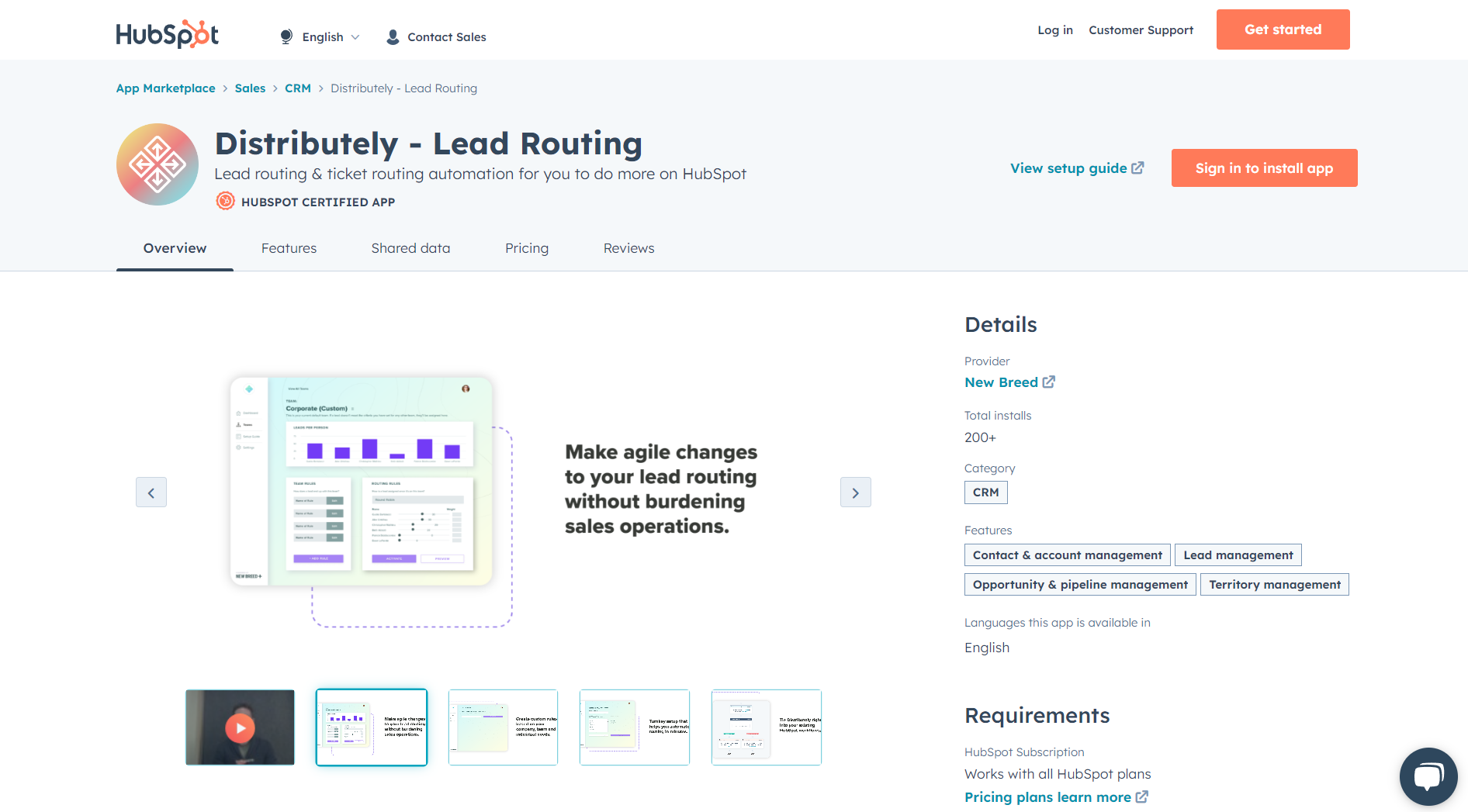The width and height of the screenshot is (1468, 812).
Task: Click the Distributely app logo
Action: click(x=158, y=164)
